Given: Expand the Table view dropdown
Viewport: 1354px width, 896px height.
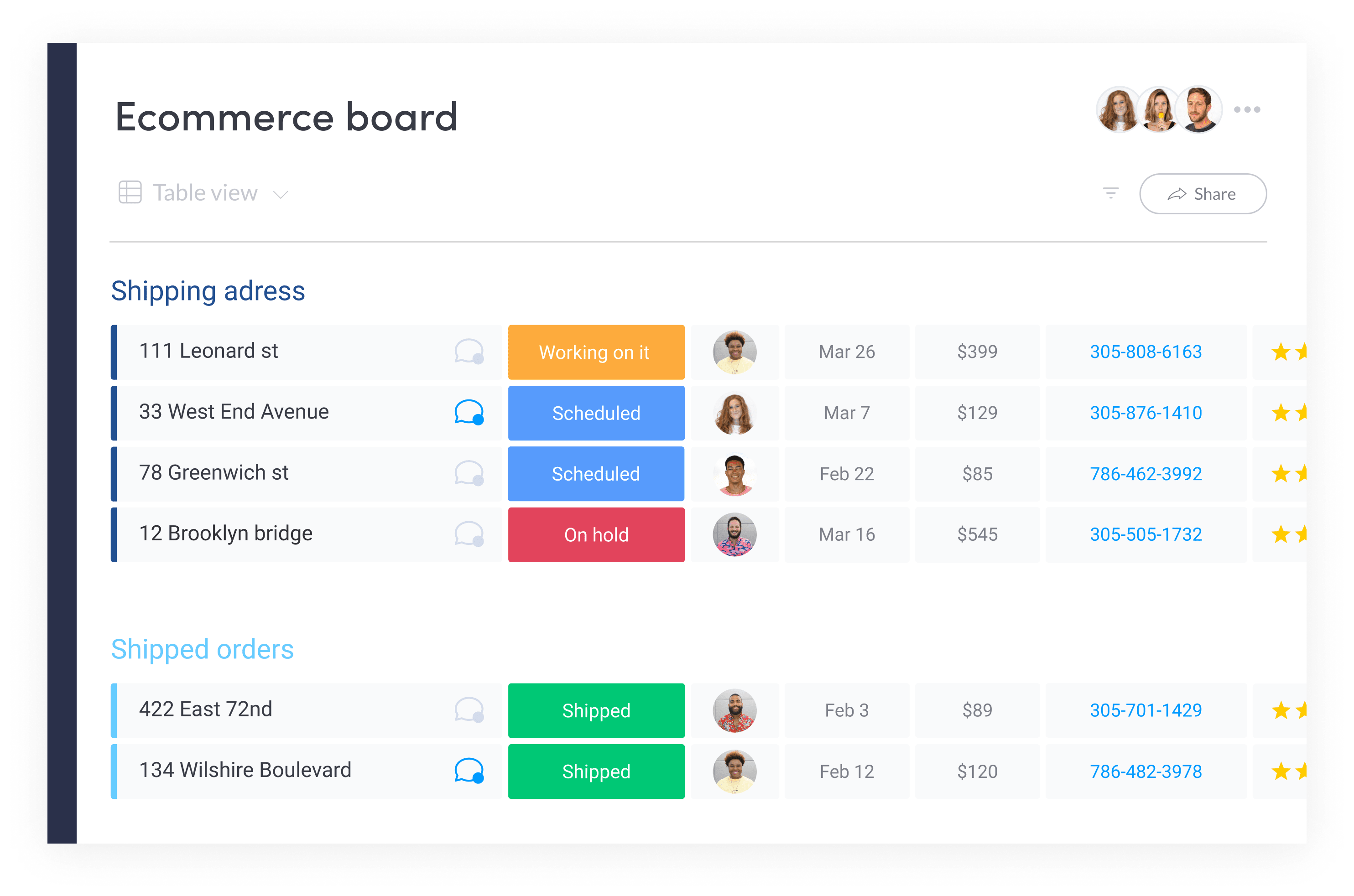Looking at the screenshot, I should pyautogui.click(x=282, y=193).
